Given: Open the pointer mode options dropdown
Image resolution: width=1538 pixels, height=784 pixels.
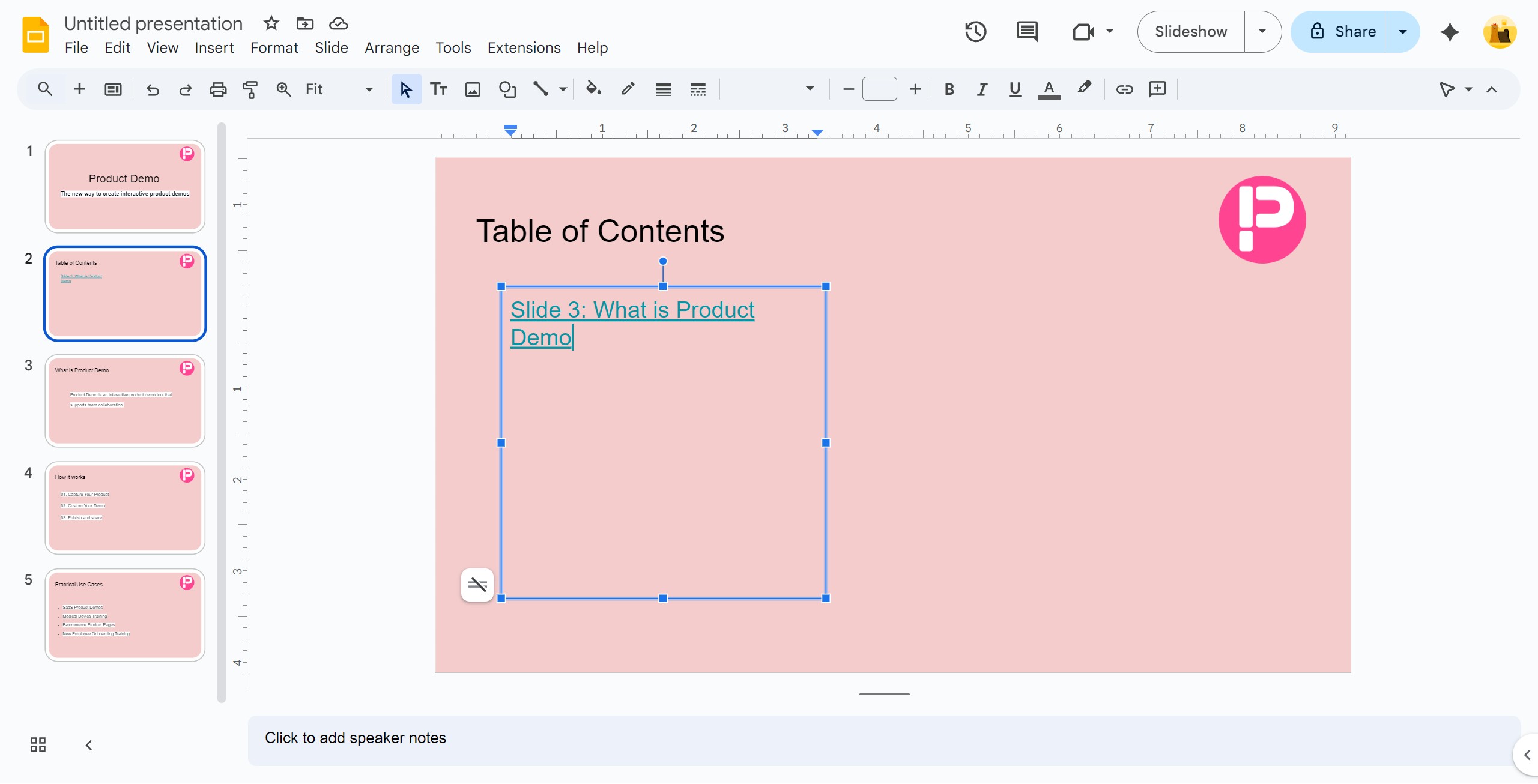Looking at the screenshot, I should tap(1469, 89).
